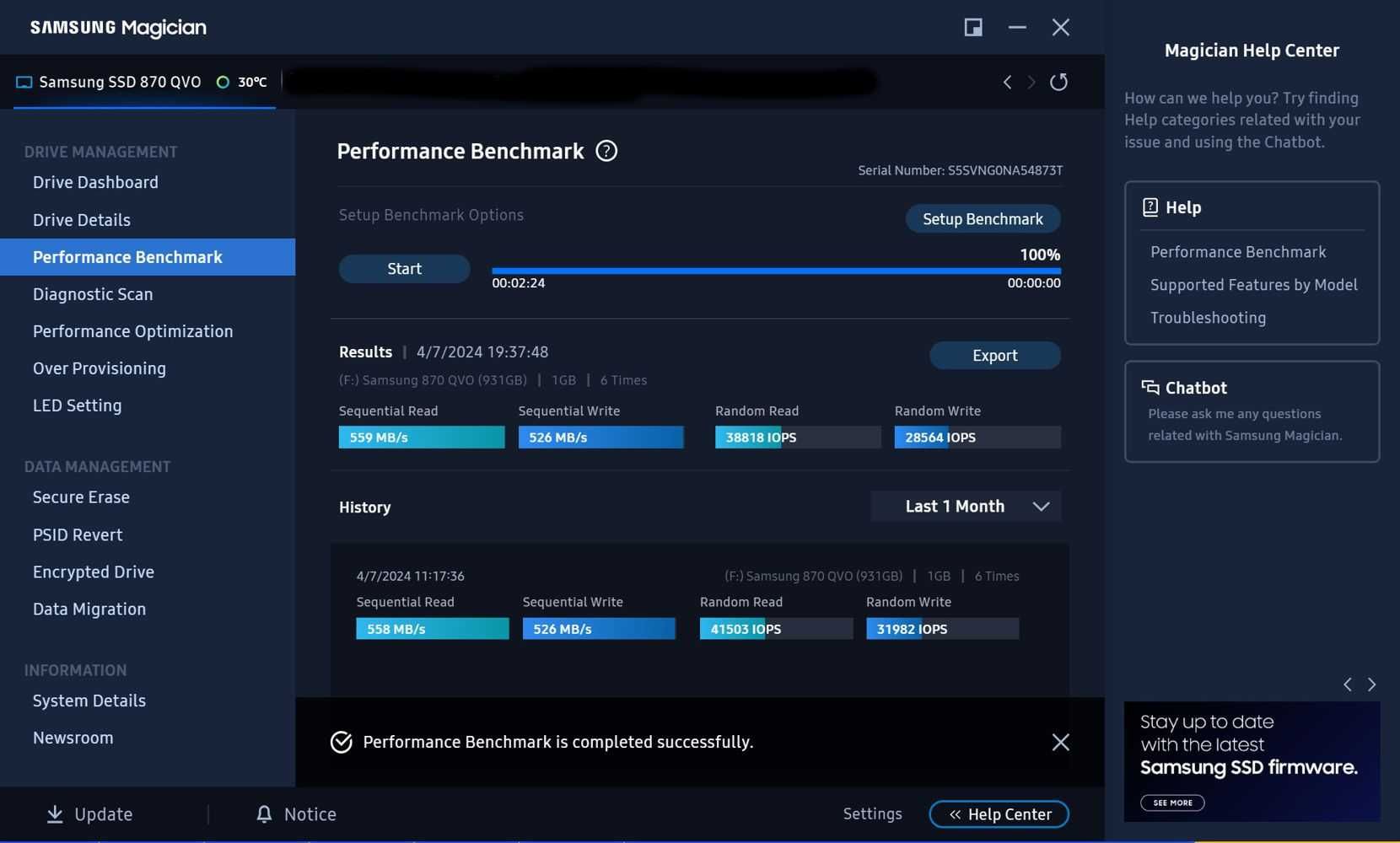Click the mini mode window icon

click(973, 27)
